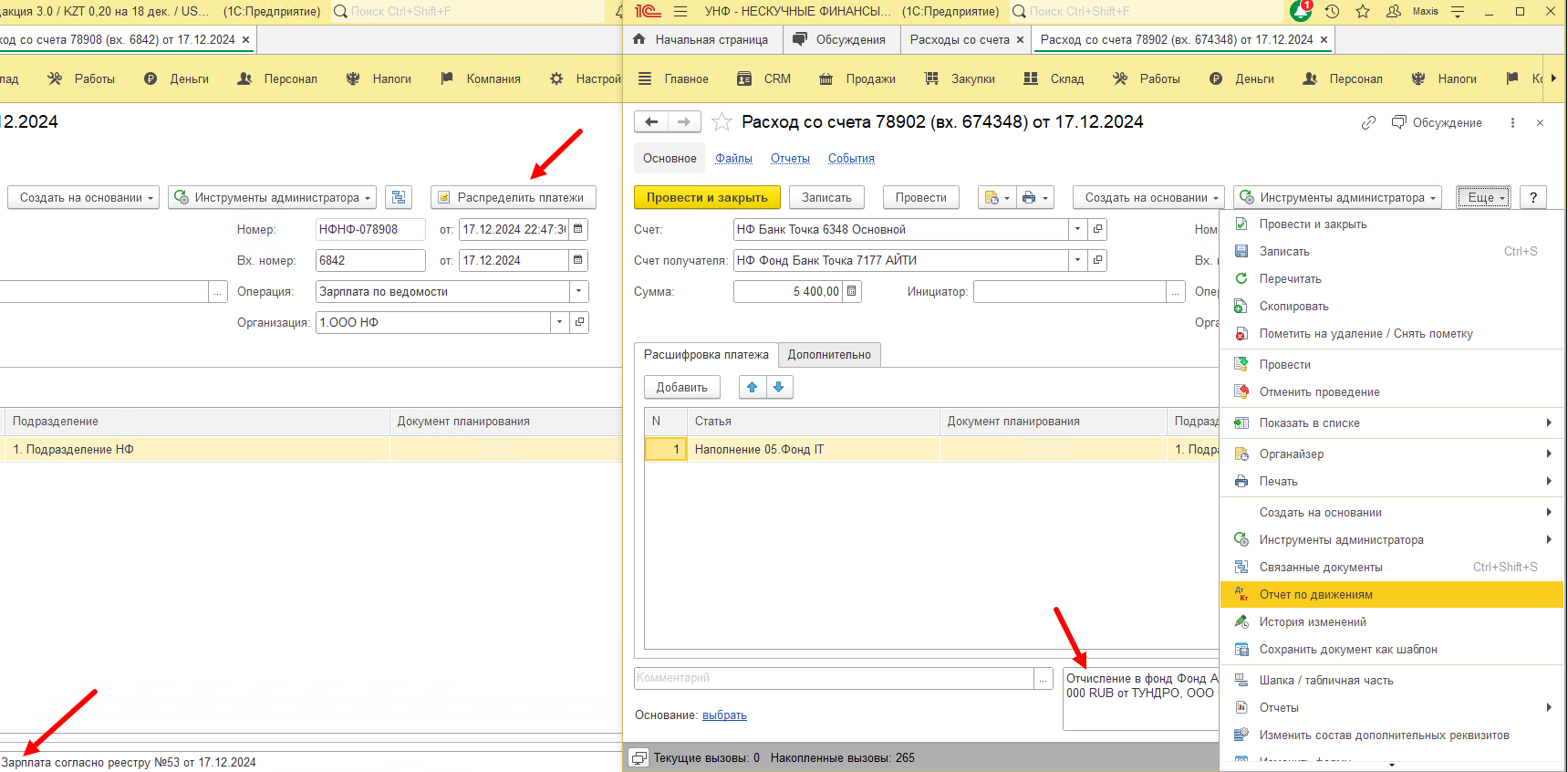
Task: Open the Счет получателя linked item icon
Action: coord(1098,260)
